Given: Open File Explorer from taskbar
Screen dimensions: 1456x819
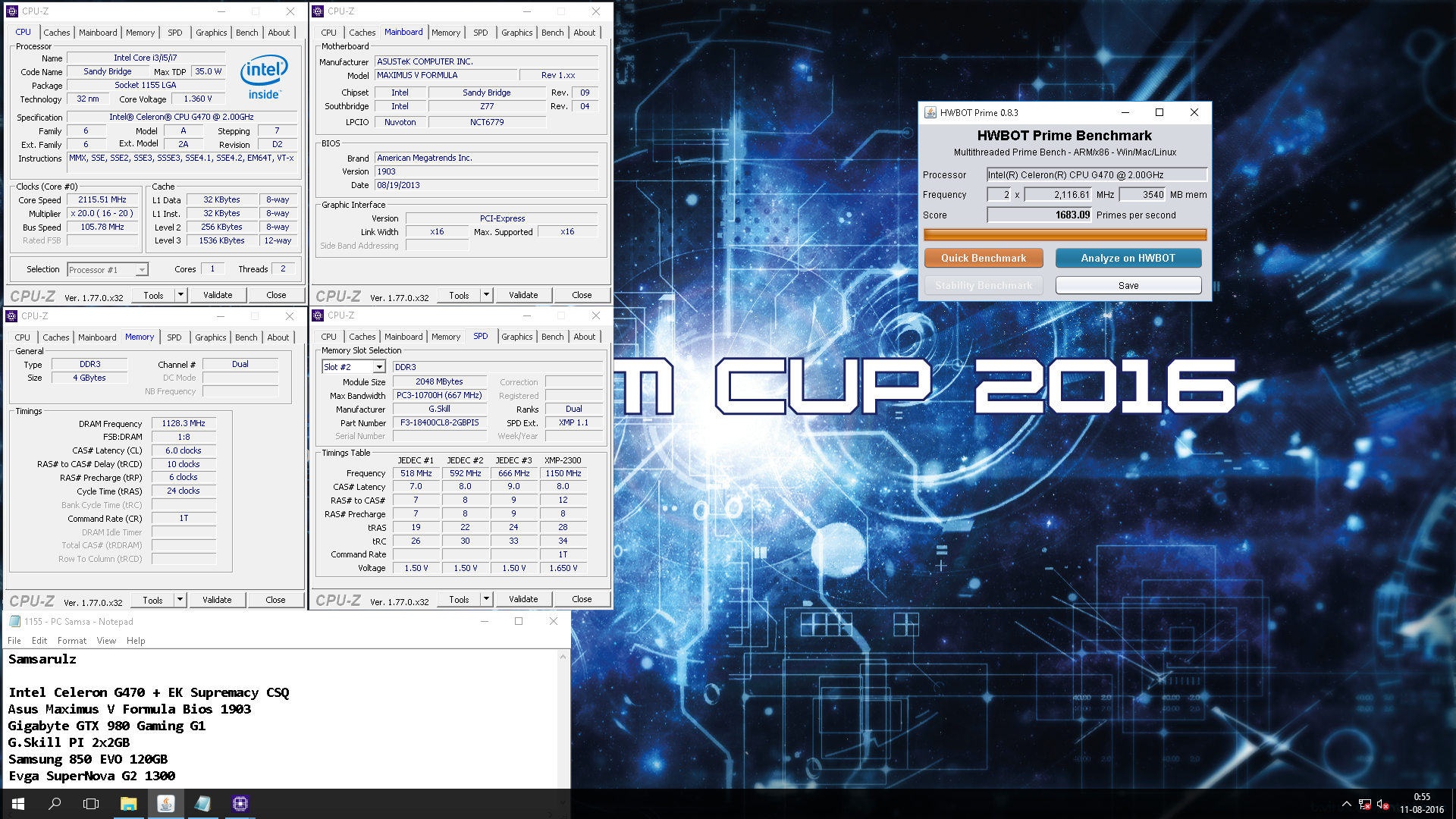Looking at the screenshot, I should [x=128, y=804].
